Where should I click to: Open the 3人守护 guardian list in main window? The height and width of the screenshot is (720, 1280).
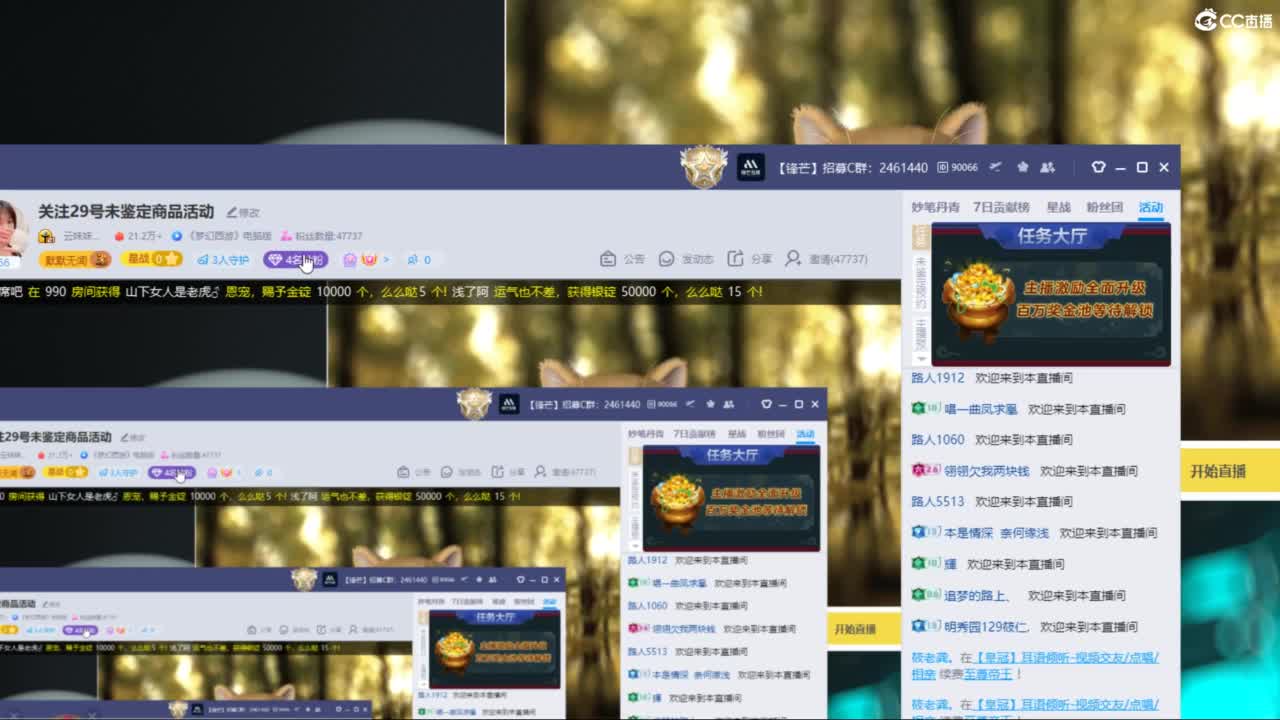[x=222, y=260]
